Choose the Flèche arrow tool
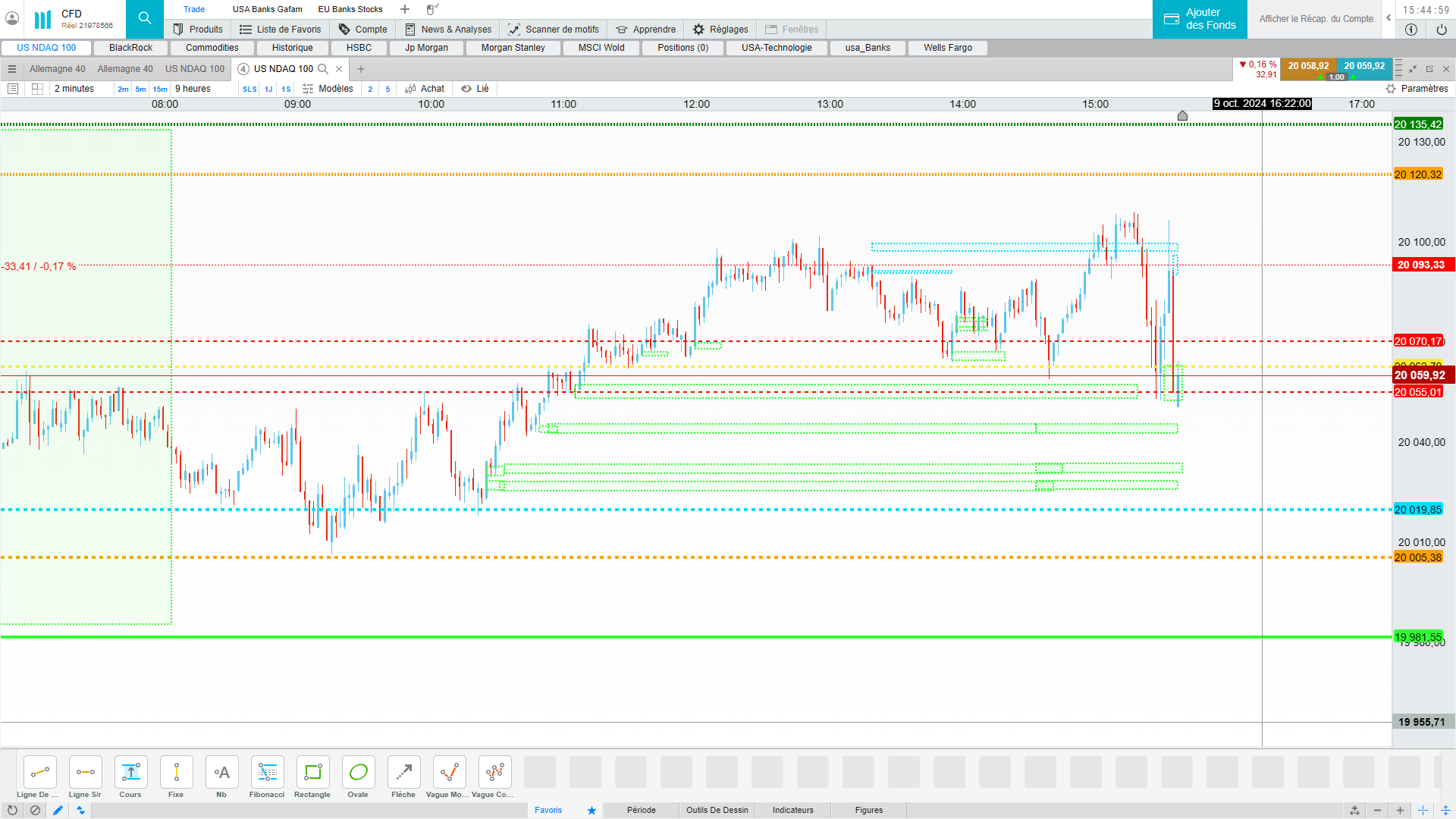 [x=403, y=773]
